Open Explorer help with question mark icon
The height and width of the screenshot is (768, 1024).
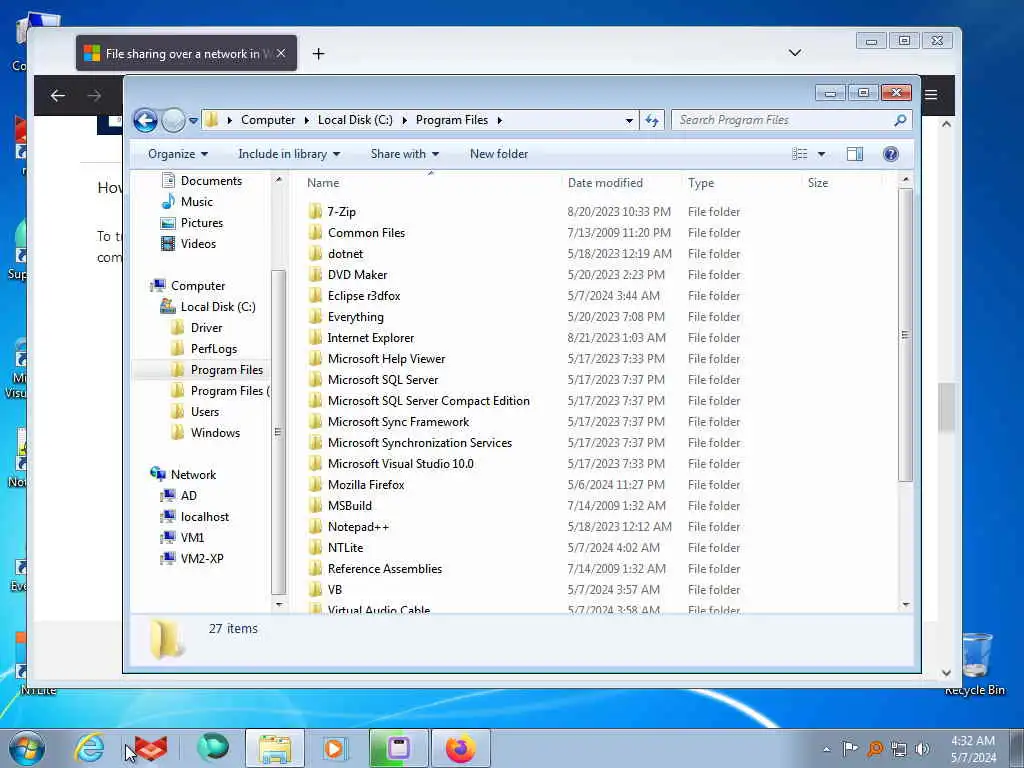pos(891,154)
